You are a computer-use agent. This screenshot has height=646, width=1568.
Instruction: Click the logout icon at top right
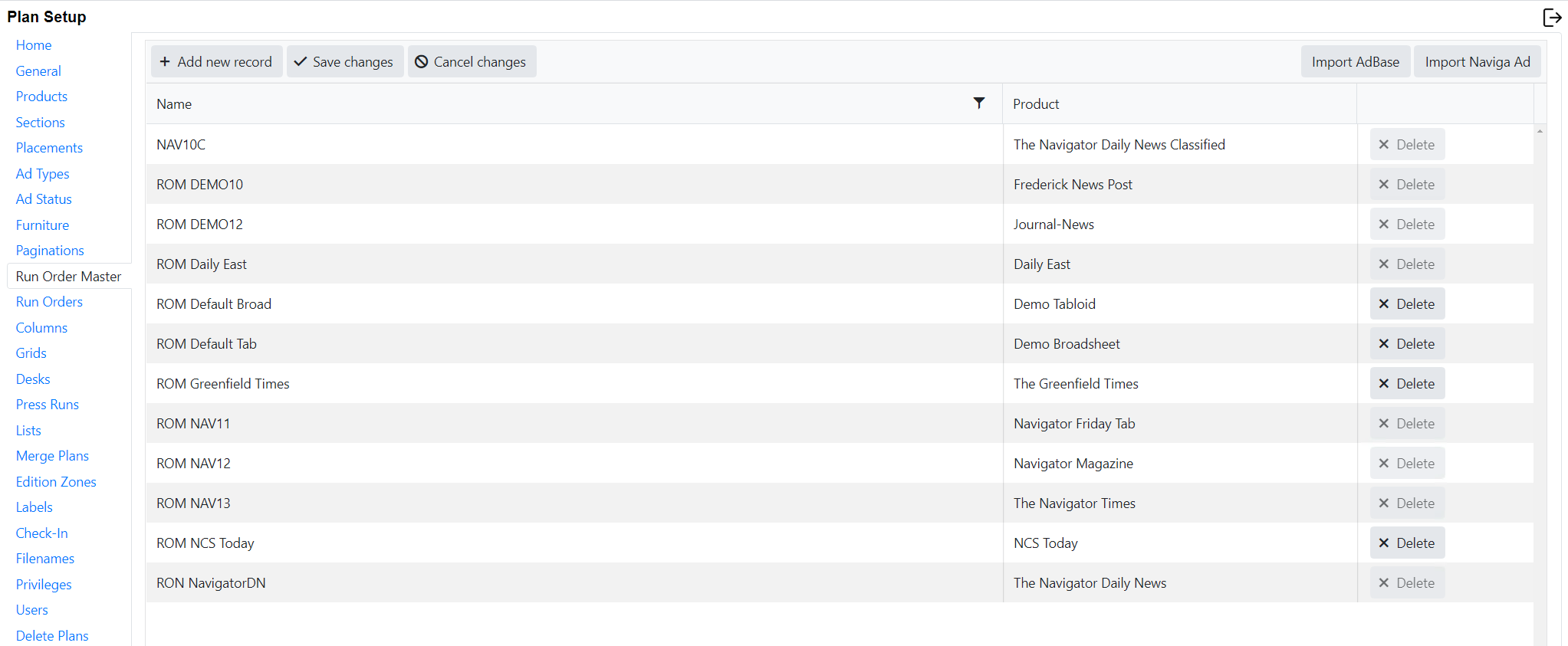tap(1552, 18)
